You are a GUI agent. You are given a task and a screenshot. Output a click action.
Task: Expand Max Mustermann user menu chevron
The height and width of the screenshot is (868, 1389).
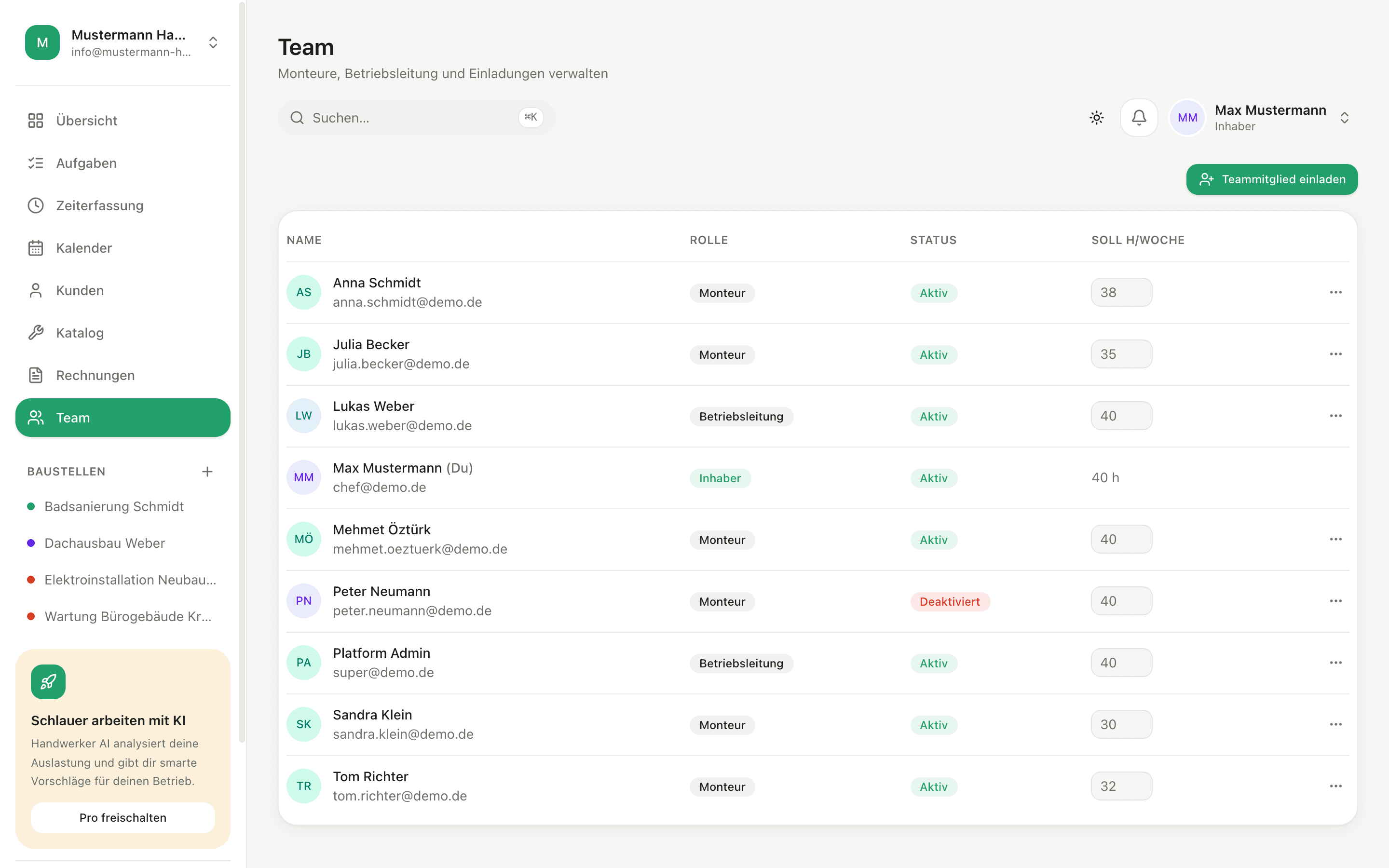(1344, 118)
